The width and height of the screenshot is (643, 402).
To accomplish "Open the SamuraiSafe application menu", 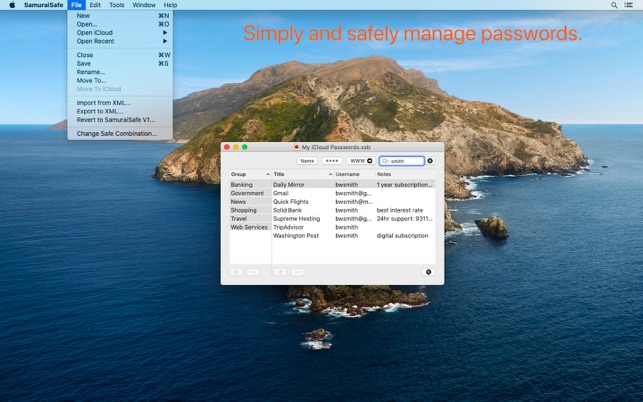I will pos(43,5).
